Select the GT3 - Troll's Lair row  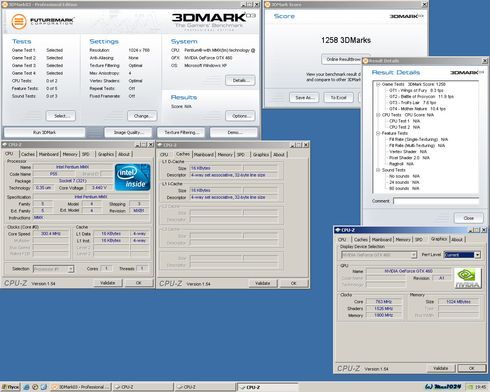[412, 103]
